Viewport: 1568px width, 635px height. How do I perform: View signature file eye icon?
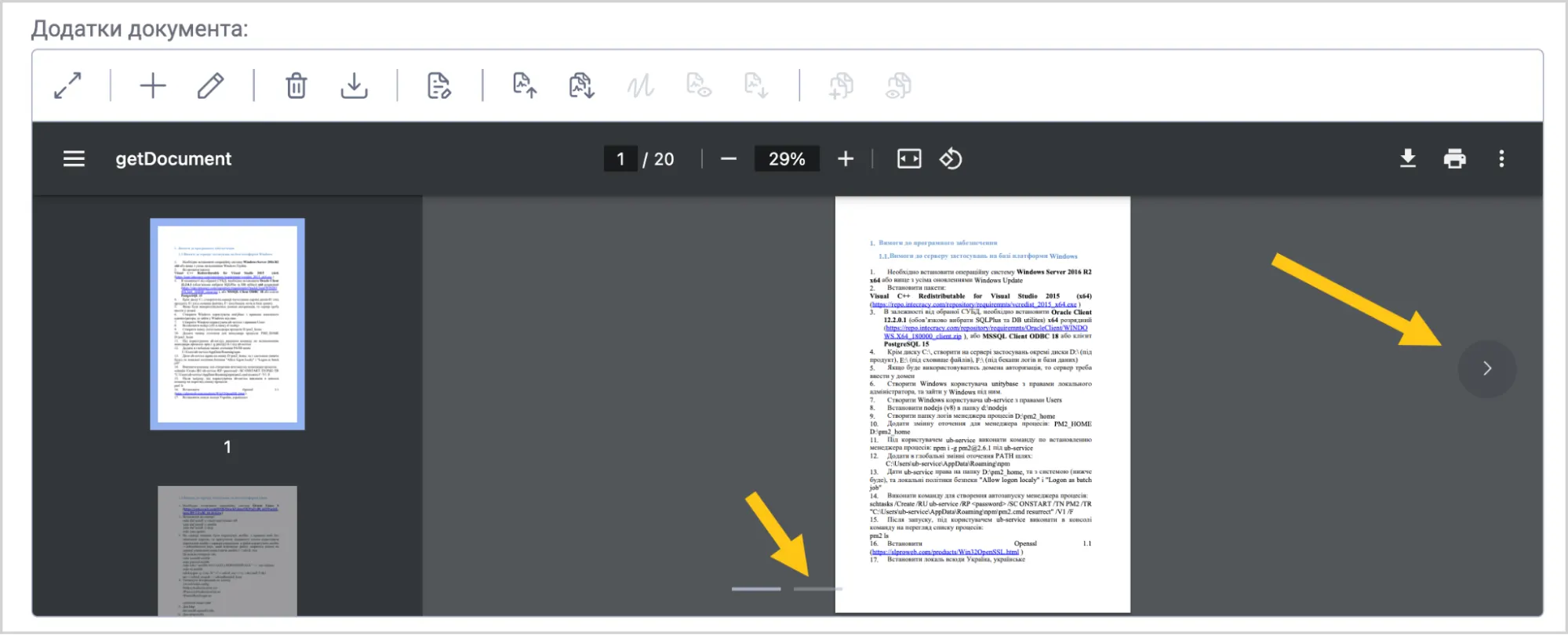[x=699, y=85]
